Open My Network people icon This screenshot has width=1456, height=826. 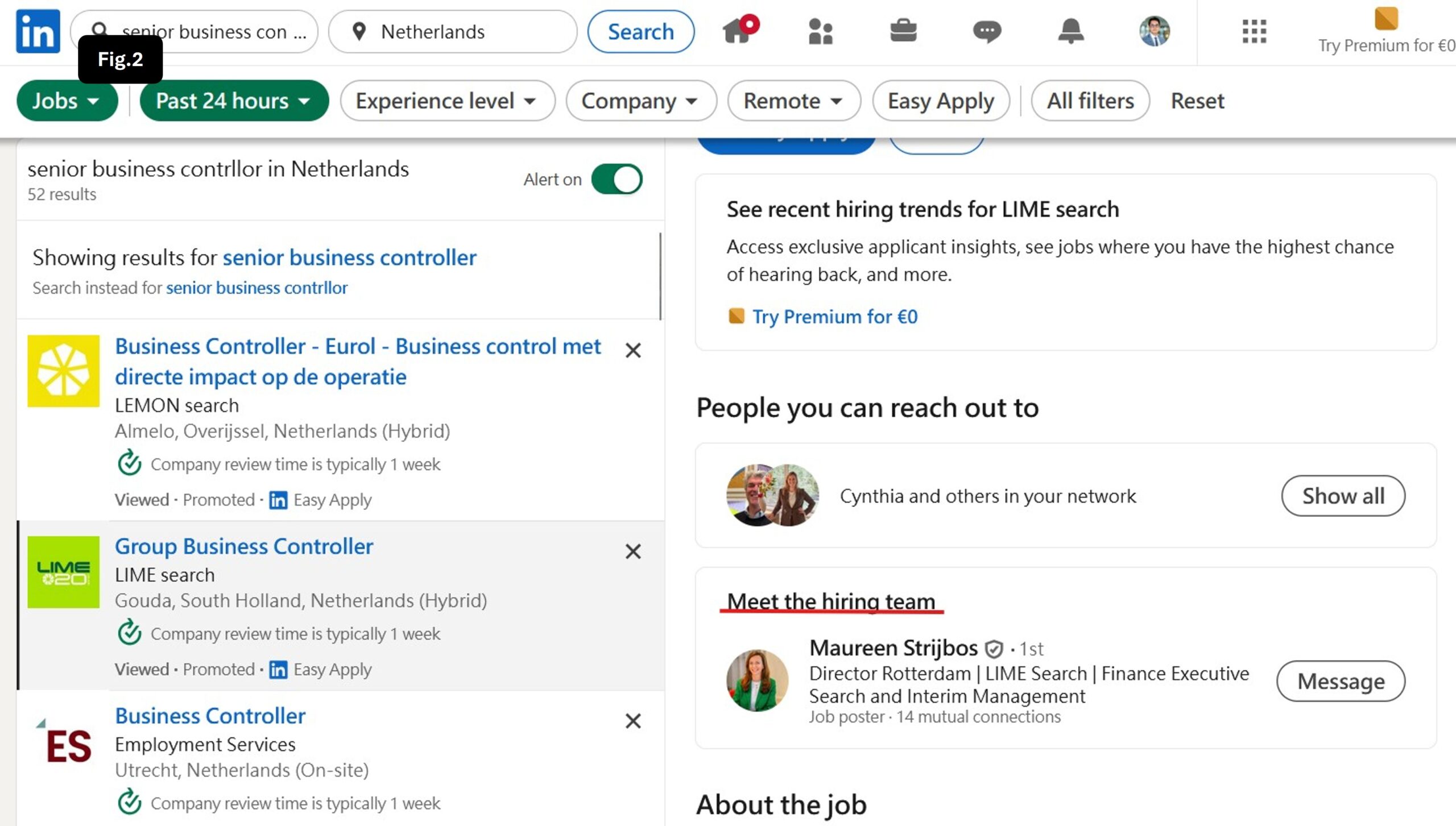(x=820, y=31)
